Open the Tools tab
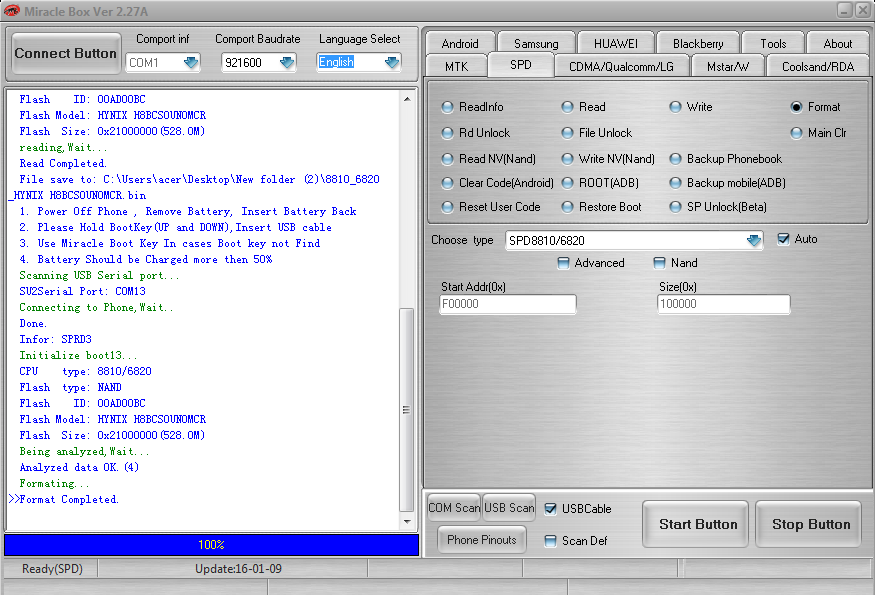 773,44
